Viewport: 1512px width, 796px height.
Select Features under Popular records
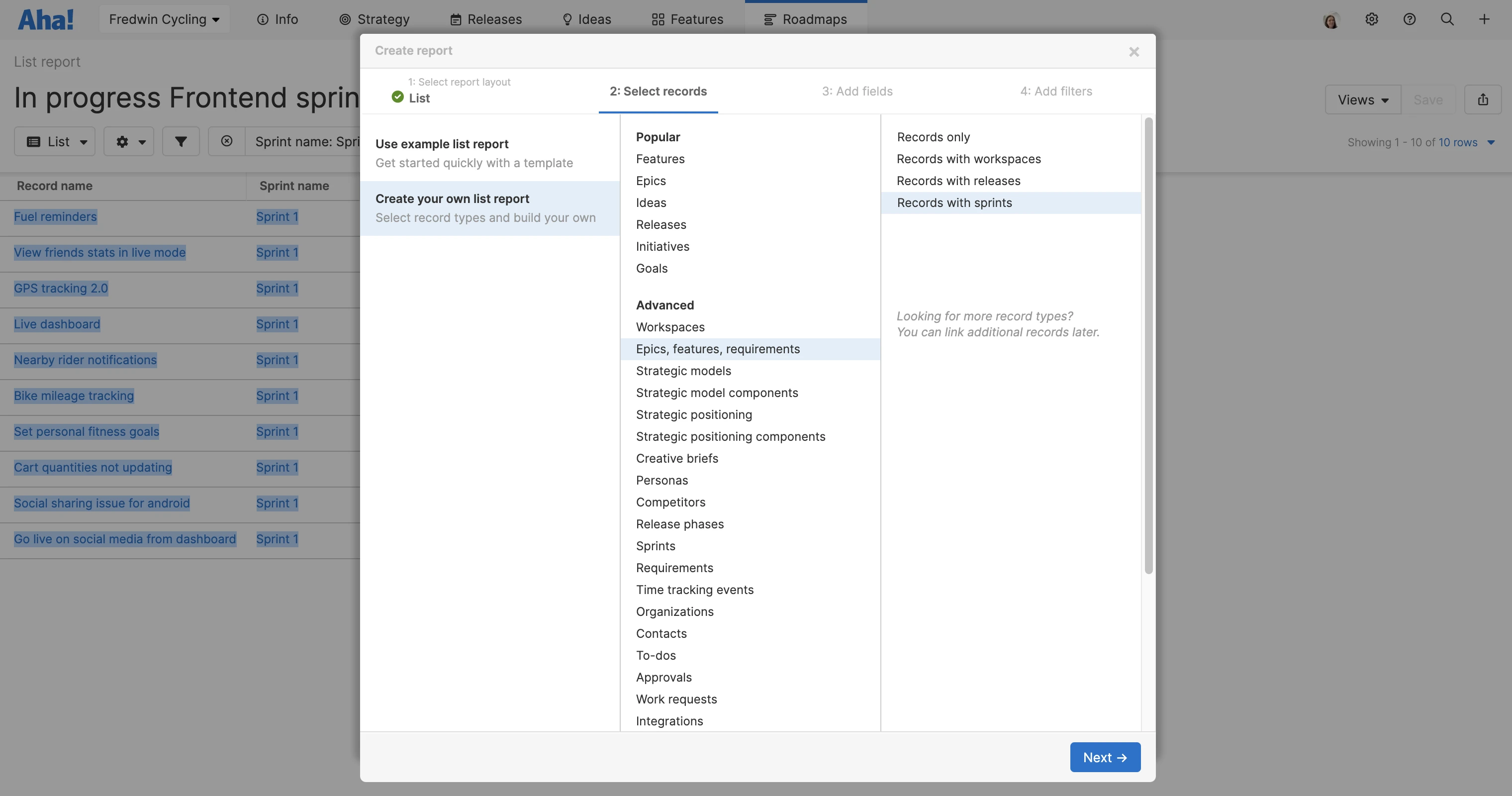(660, 159)
